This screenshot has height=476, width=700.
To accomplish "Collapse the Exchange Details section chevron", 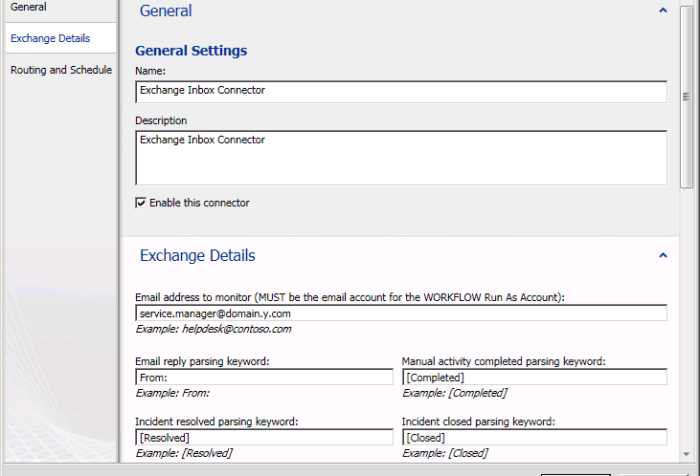I will click(662, 256).
